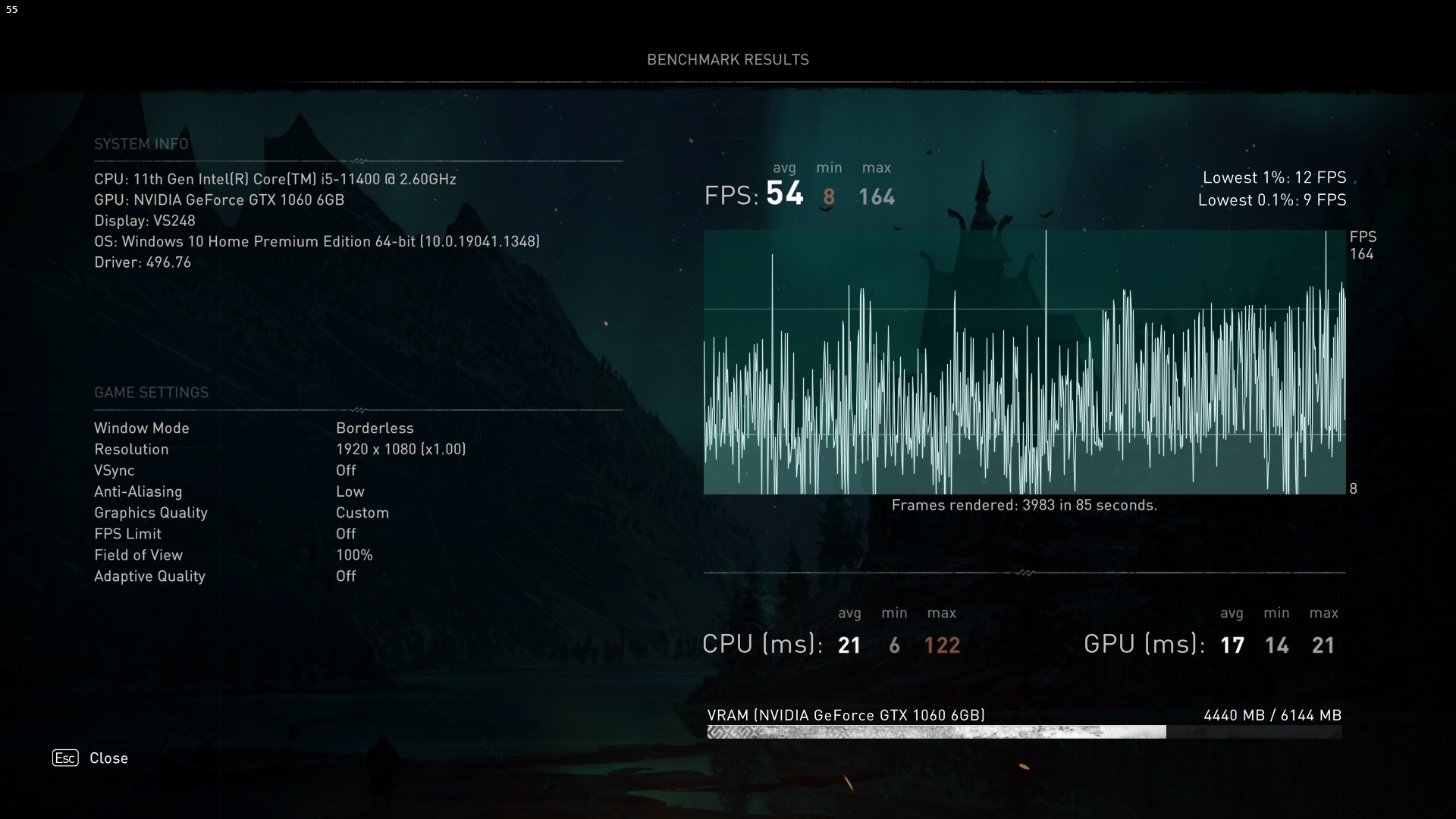
Task: Click the Game Settings section header
Action: [151, 393]
